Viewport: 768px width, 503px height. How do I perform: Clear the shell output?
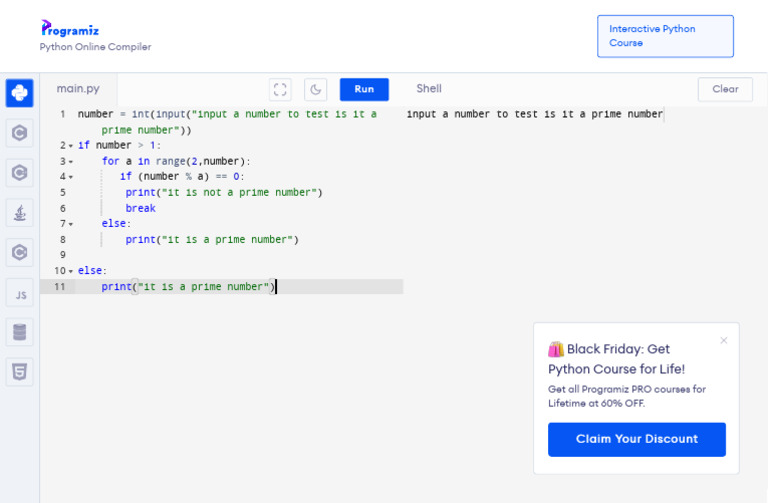(x=725, y=89)
